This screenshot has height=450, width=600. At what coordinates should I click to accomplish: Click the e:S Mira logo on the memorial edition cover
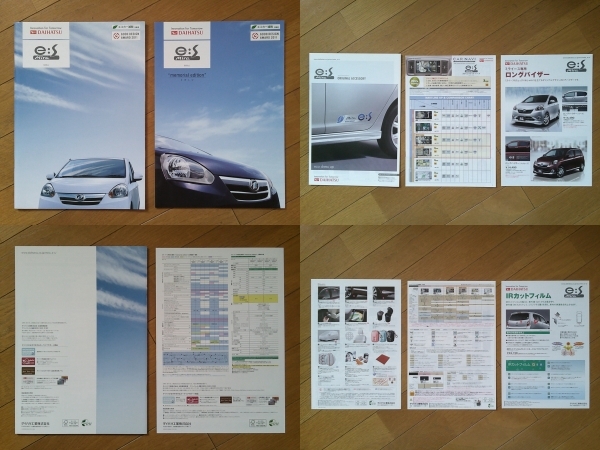pyautogui.click(x=187, y=53)
